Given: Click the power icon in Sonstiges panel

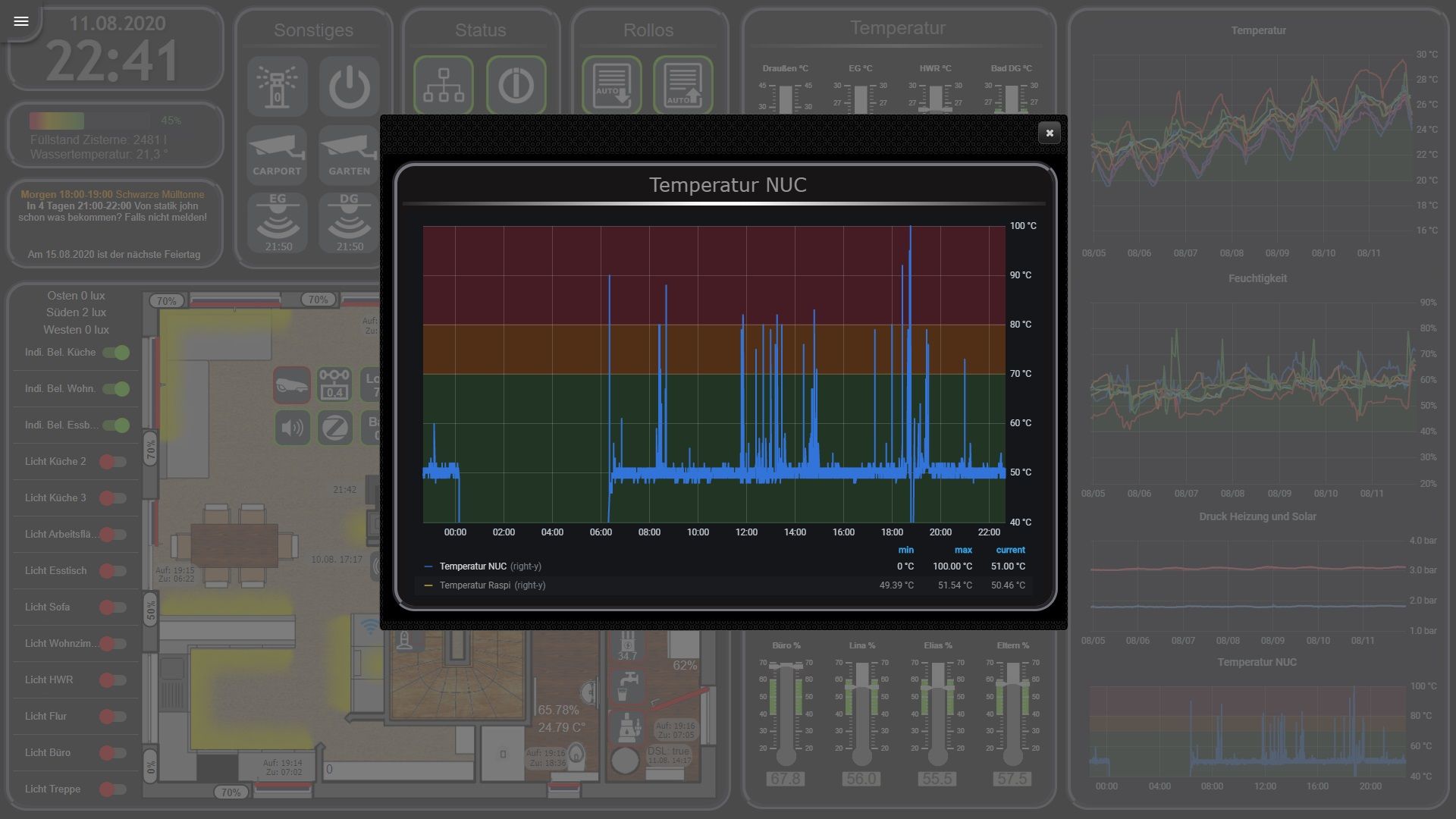Looking at the screenshot, I should click(349, 86).
